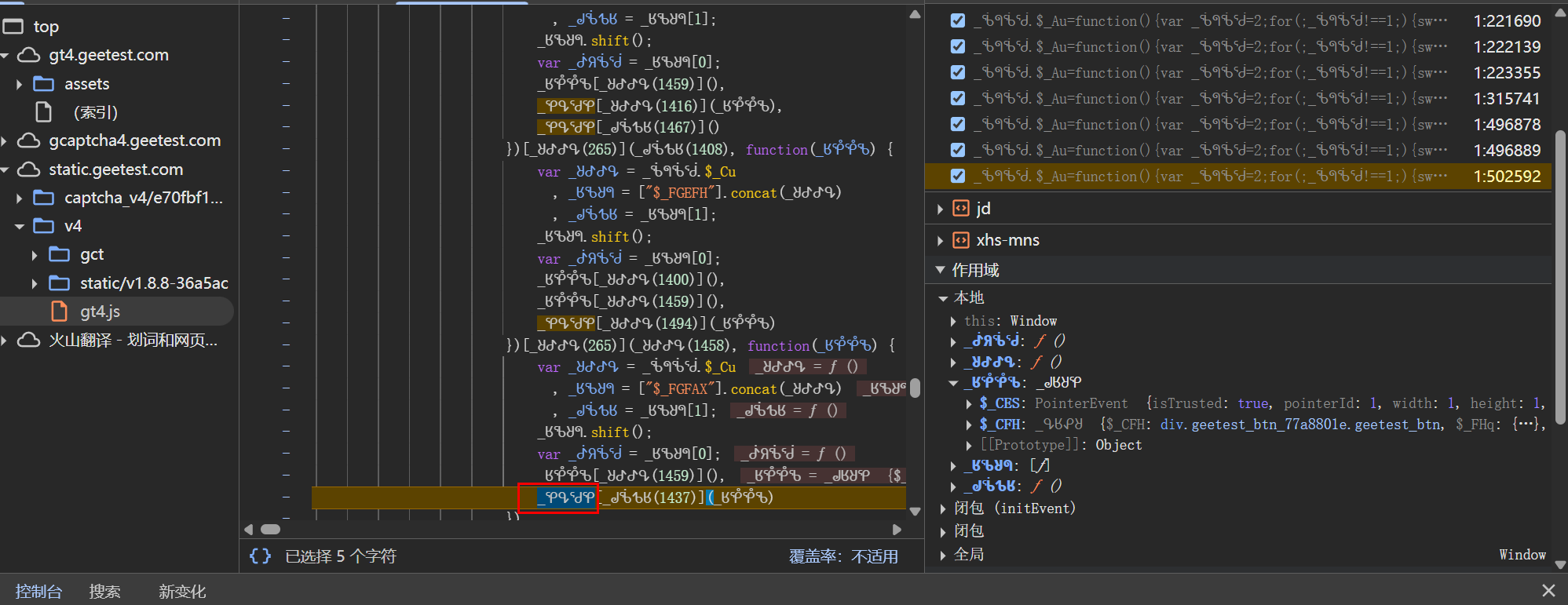This screenshot has width=1568, height=605.
Task: Expand the assets folder arrow
Action: 19,84
